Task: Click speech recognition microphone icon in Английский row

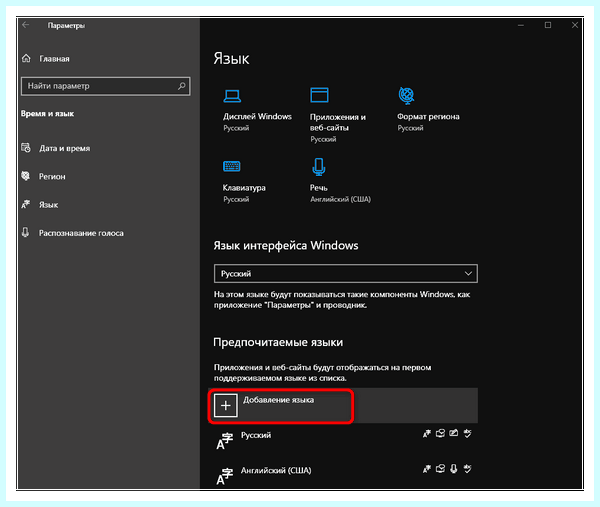Action: 454,469
